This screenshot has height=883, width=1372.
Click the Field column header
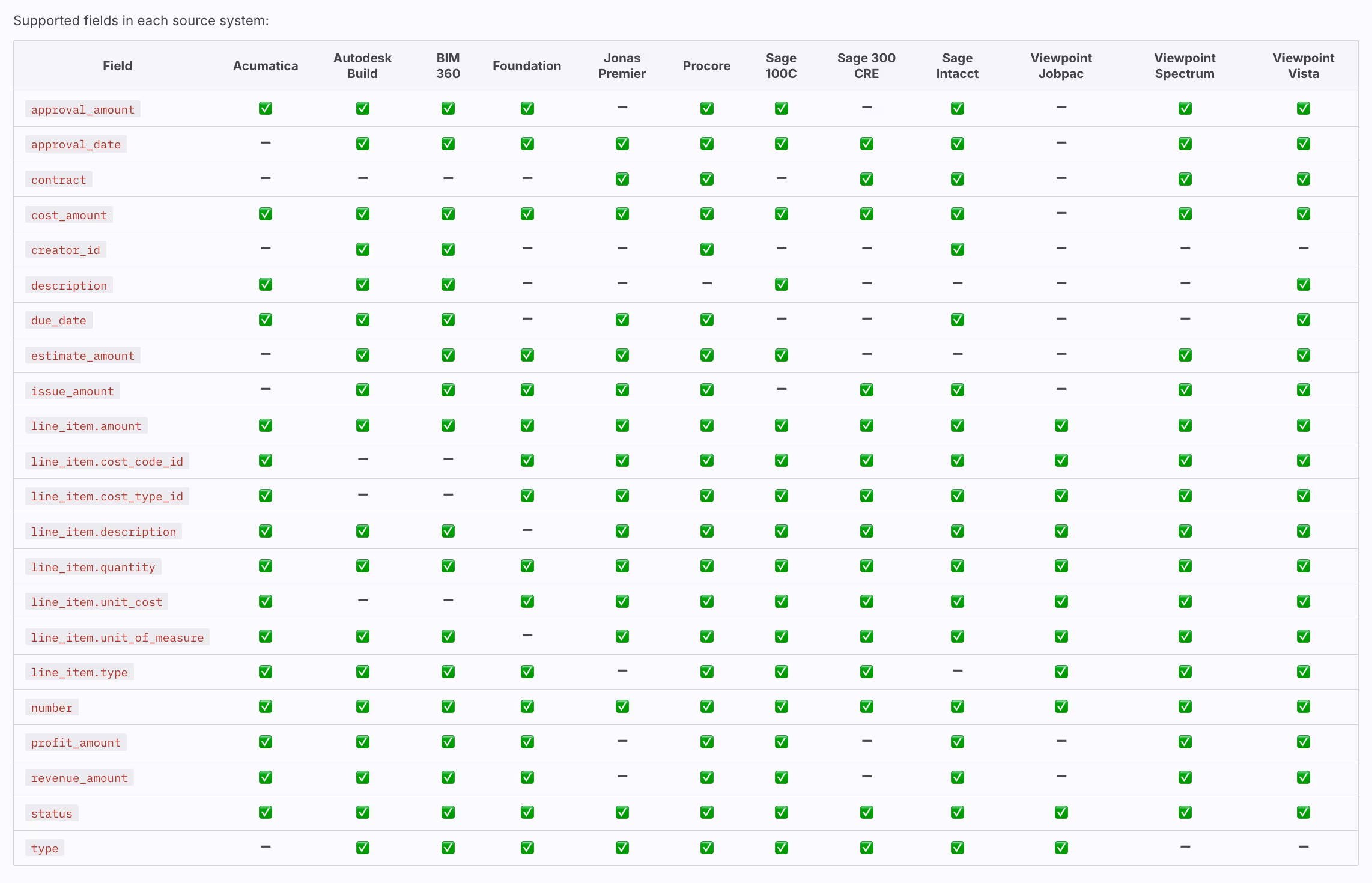click(x=117, y=66)
